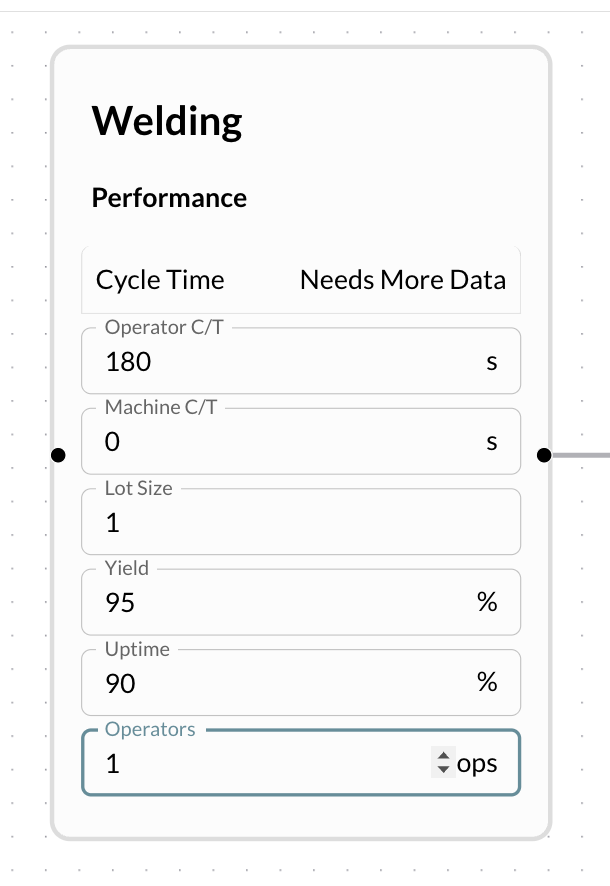The height and width of the screenshot is (886, 610).
Task: Click the right connection handle of Welding node
Action: (x=543, y=456)
